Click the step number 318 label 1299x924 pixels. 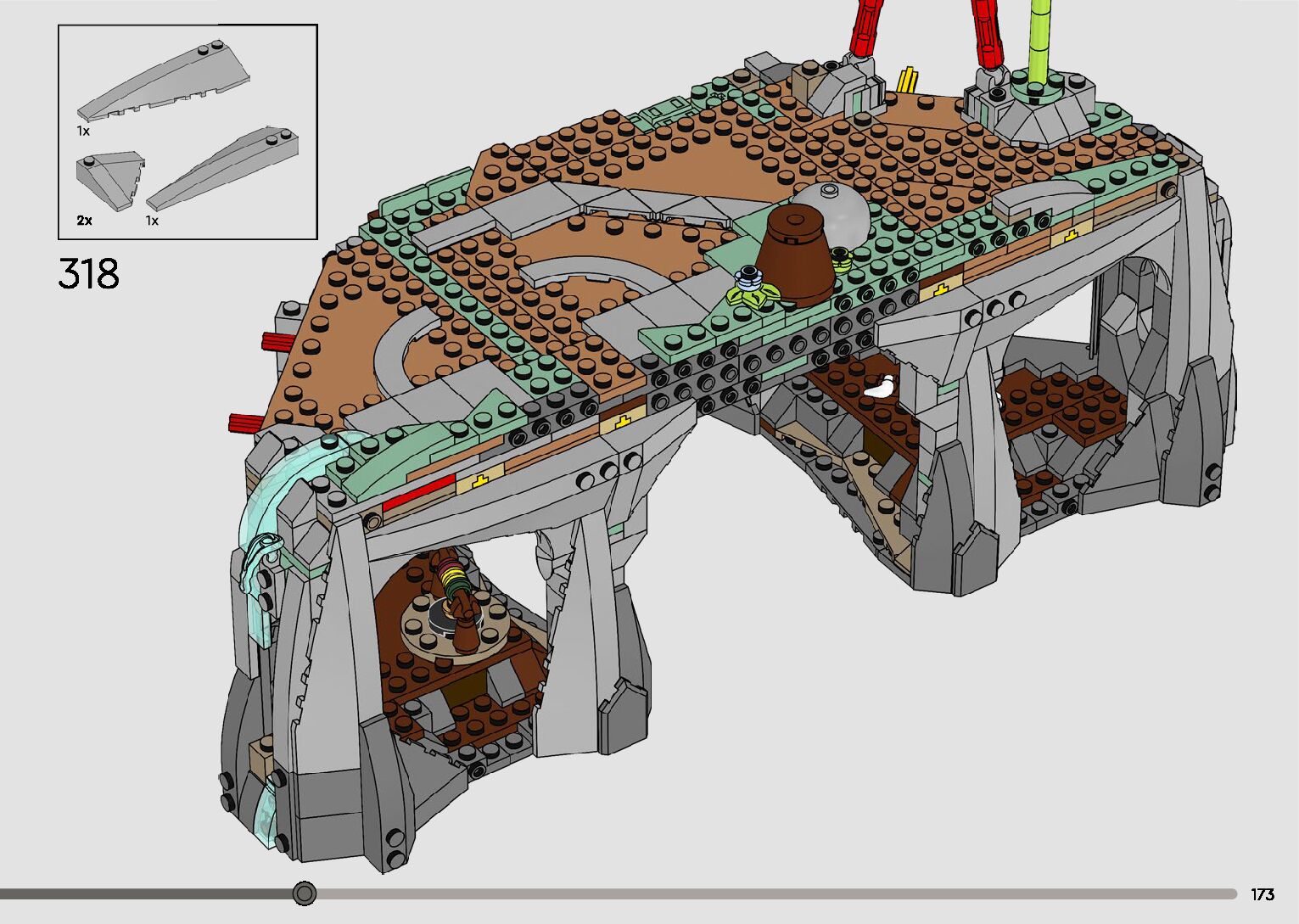click(x=89, y=274)
